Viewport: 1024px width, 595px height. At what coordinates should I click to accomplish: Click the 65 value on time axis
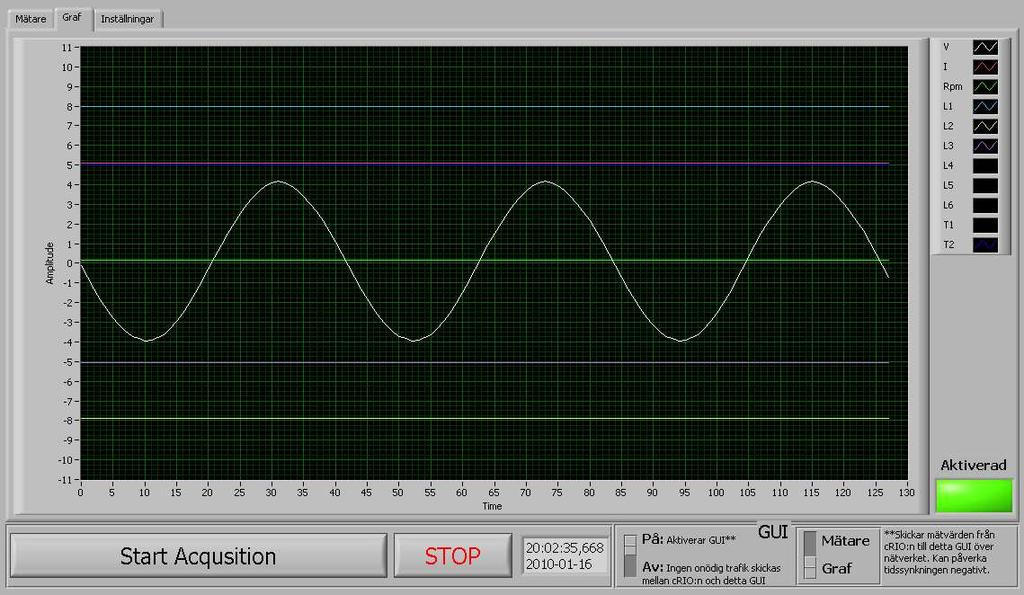(493, 492)
